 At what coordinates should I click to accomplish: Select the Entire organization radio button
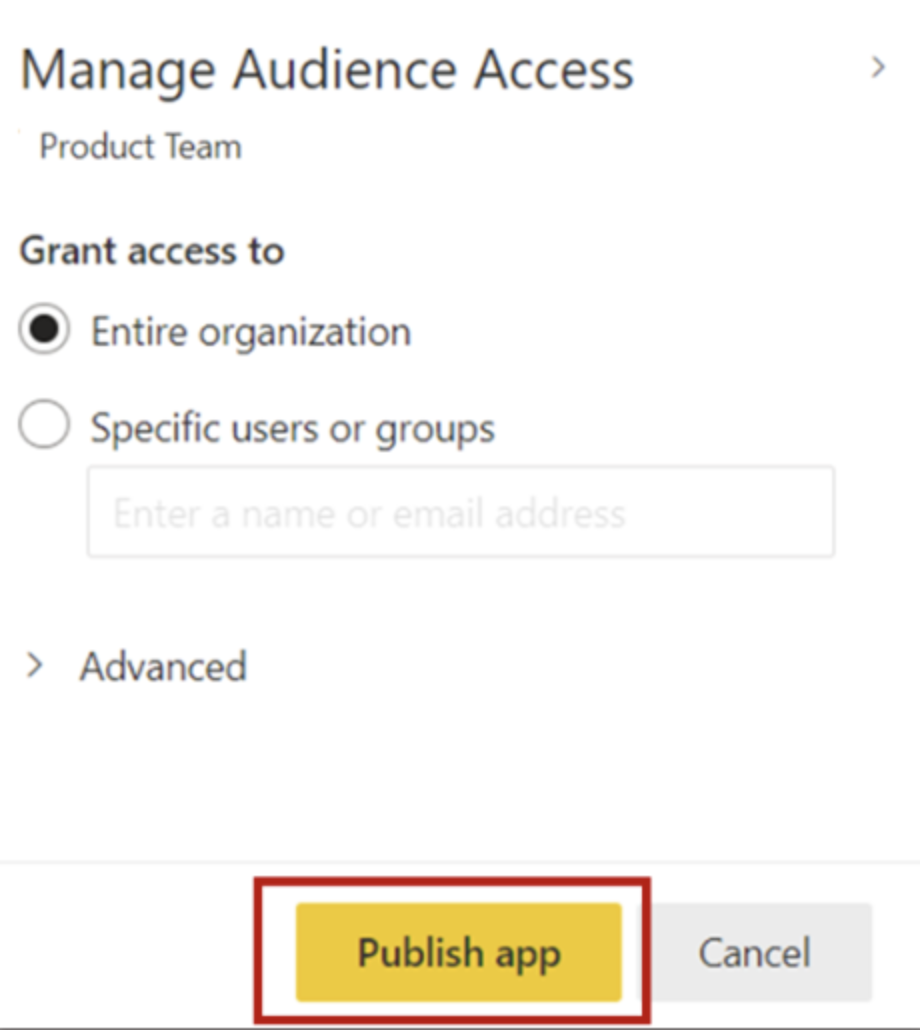click(x=44, y=332)
